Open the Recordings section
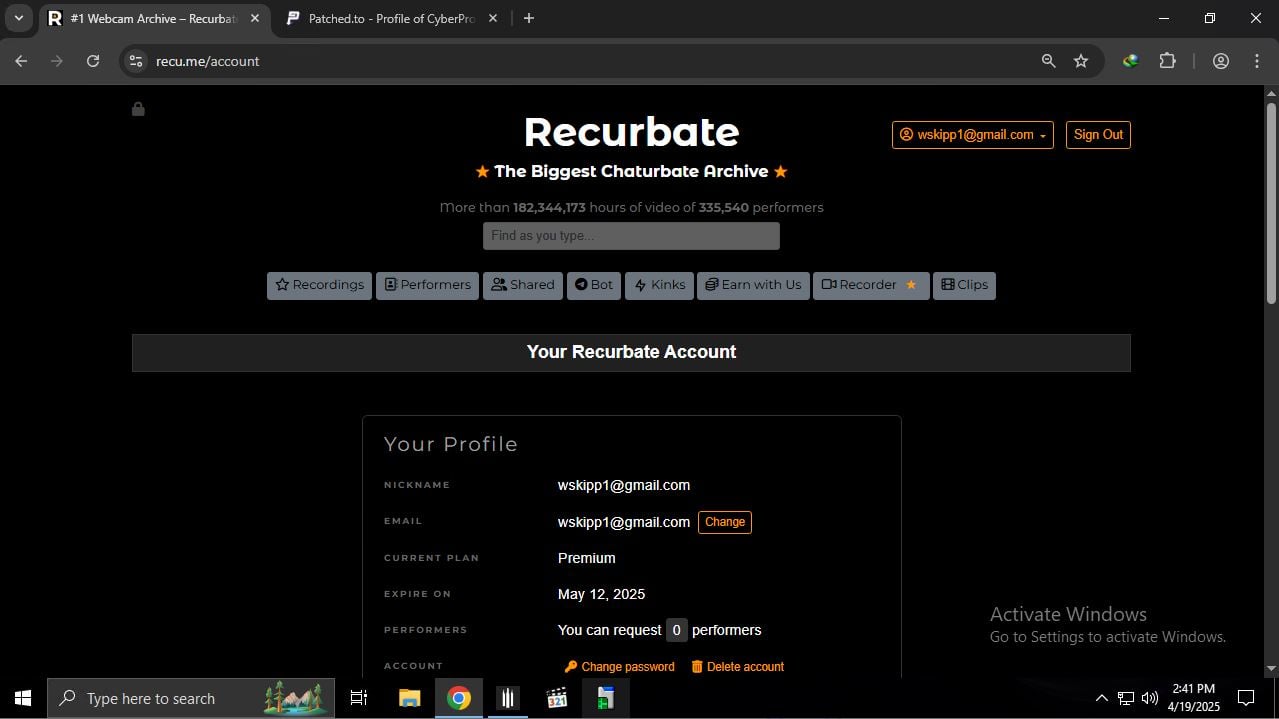Viewport: 1279px width, 719px height. click(319, 285)
